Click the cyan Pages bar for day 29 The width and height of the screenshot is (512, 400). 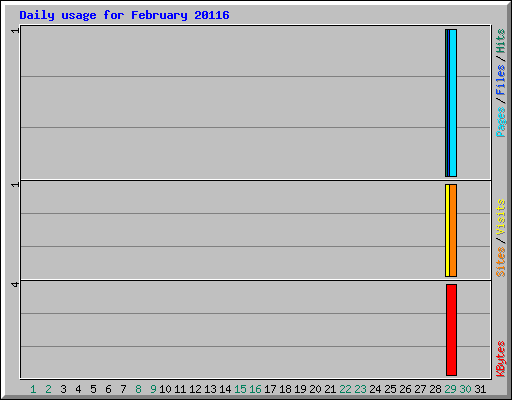(x=453, y=103)
